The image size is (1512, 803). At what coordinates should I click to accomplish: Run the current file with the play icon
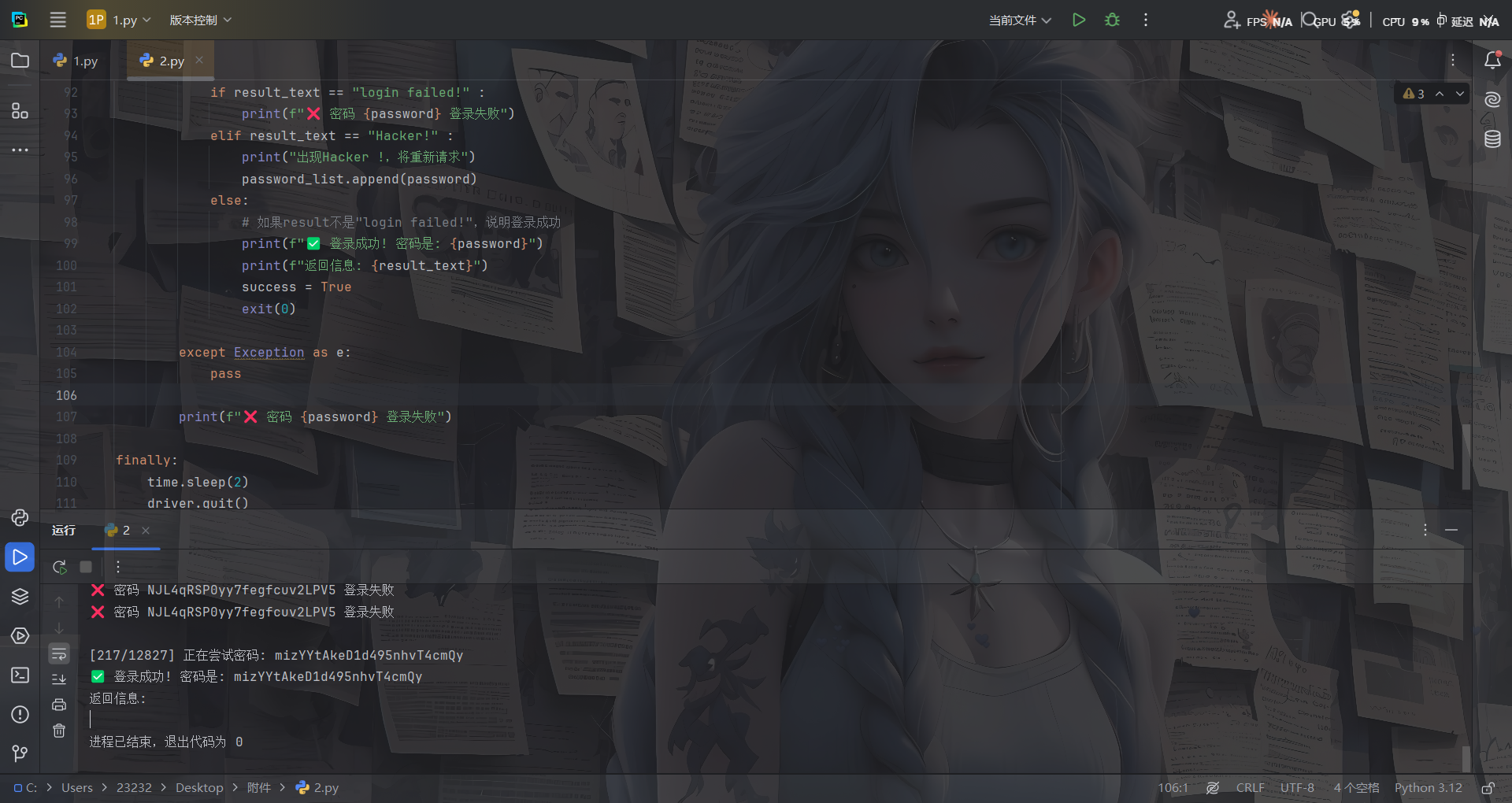pos(1079,20)
